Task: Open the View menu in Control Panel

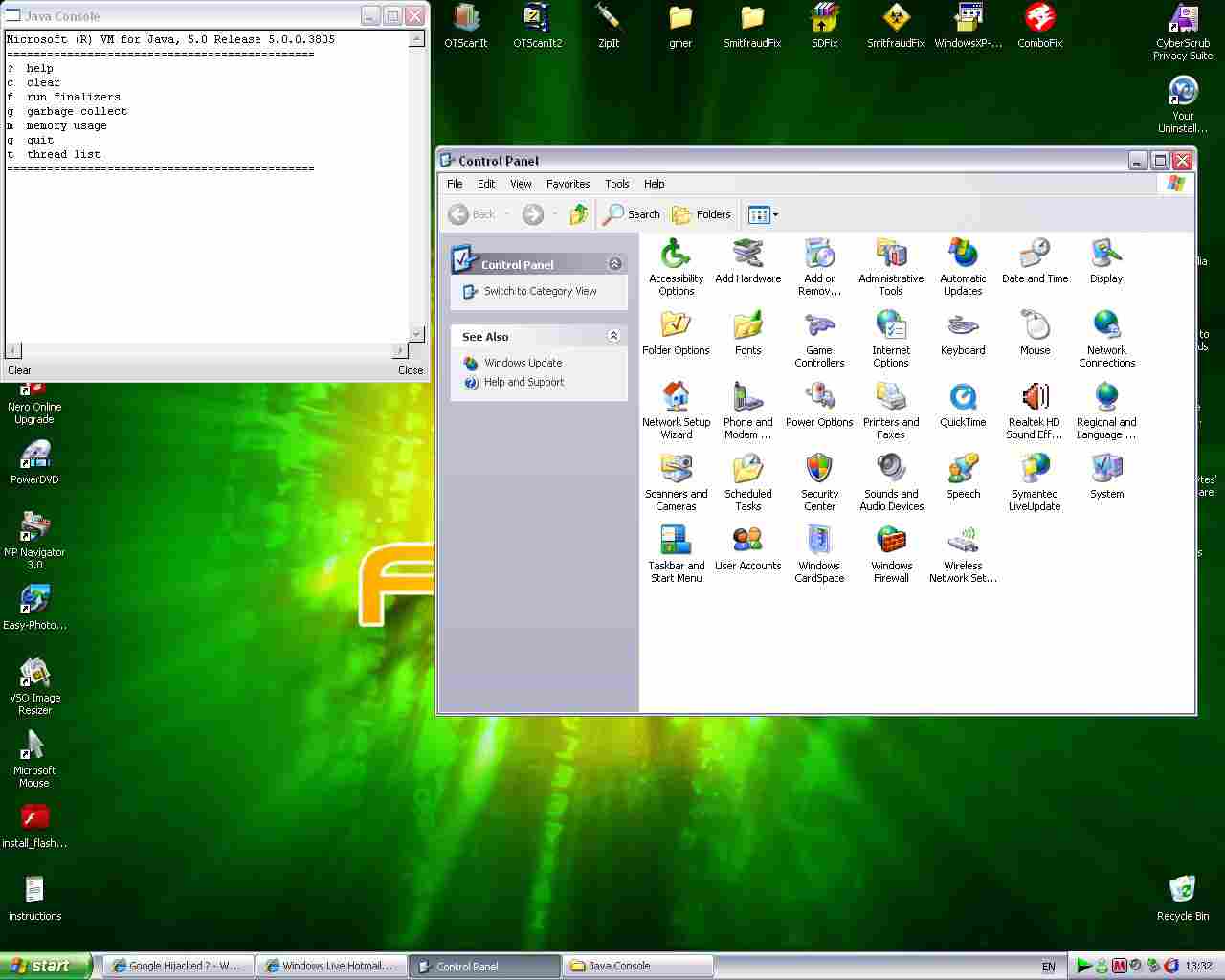Action: coord(521,184)
